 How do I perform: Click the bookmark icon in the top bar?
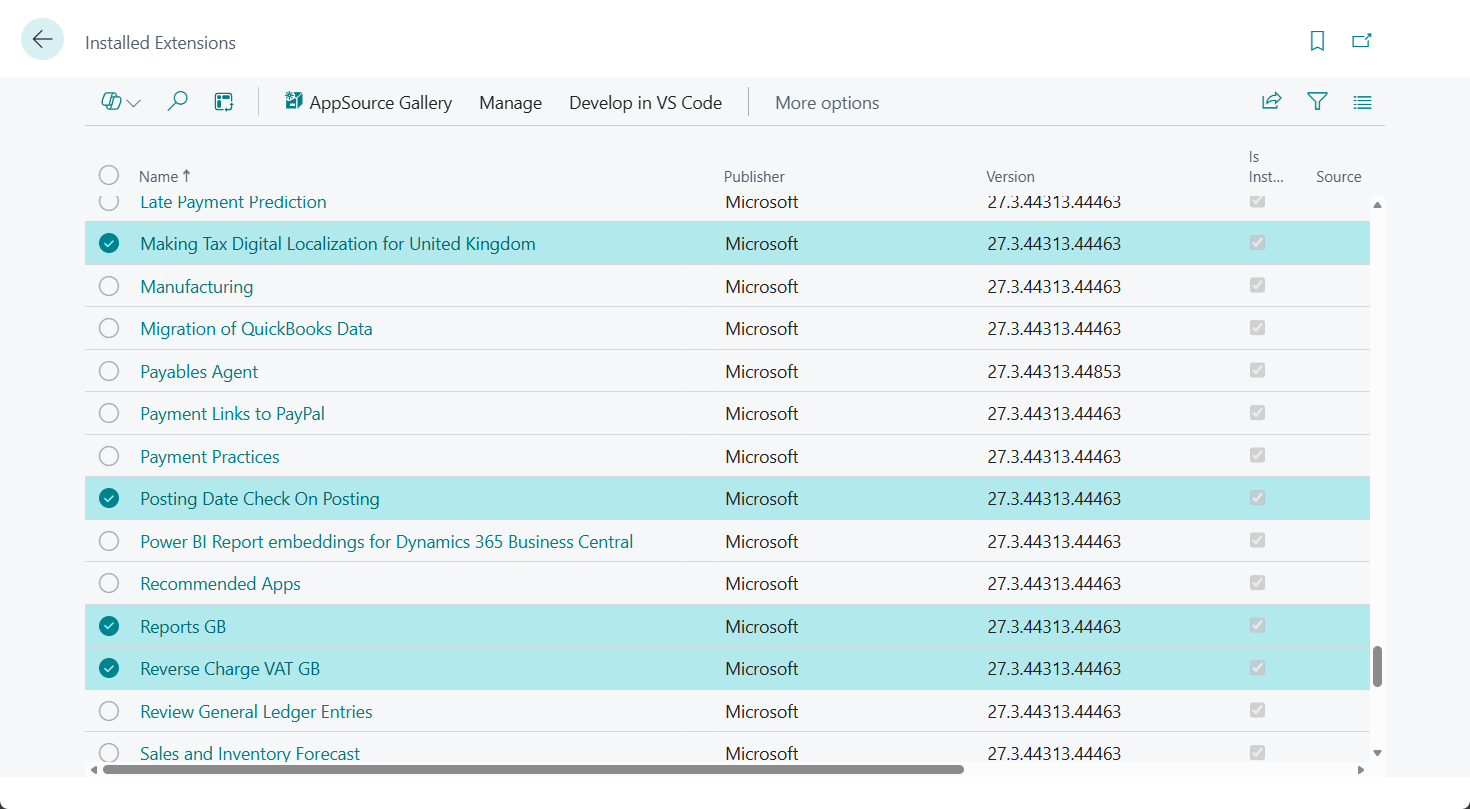point(1317,41)
